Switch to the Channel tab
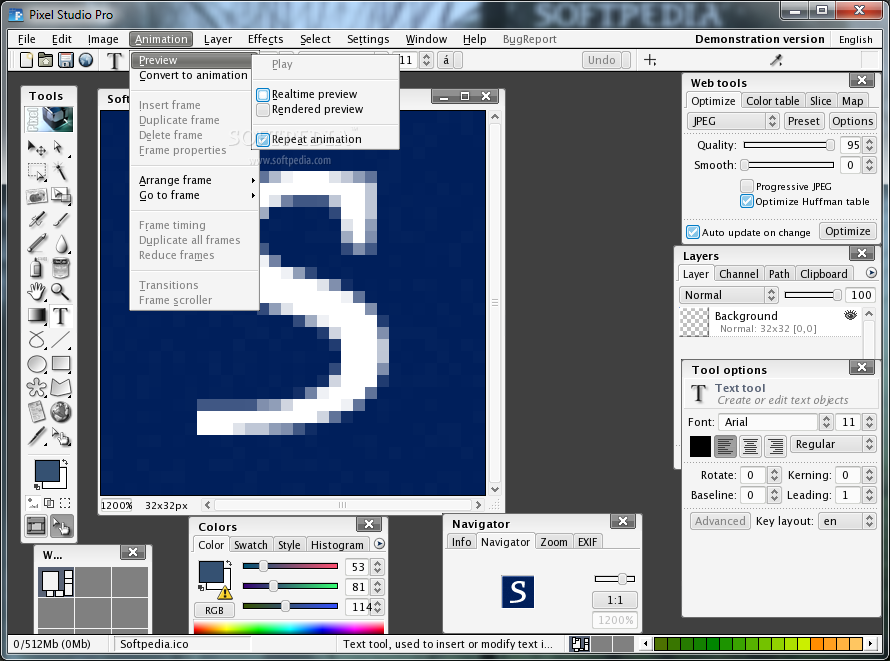 point(738,274)
